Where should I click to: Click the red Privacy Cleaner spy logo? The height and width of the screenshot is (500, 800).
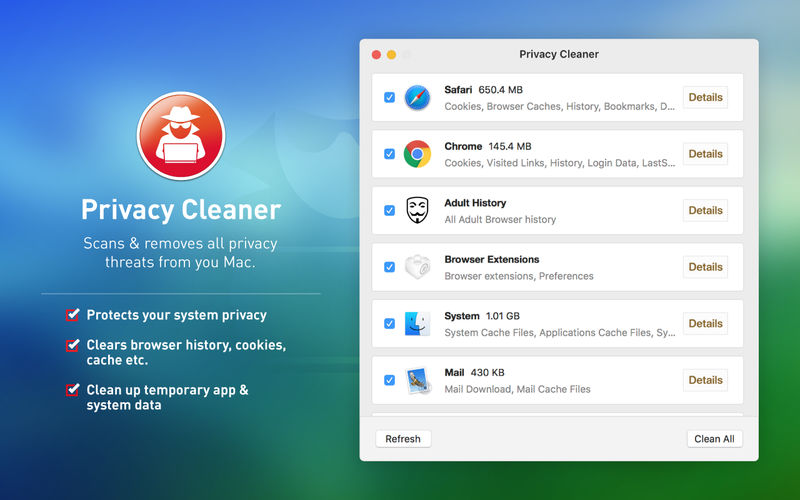[181, 136]
